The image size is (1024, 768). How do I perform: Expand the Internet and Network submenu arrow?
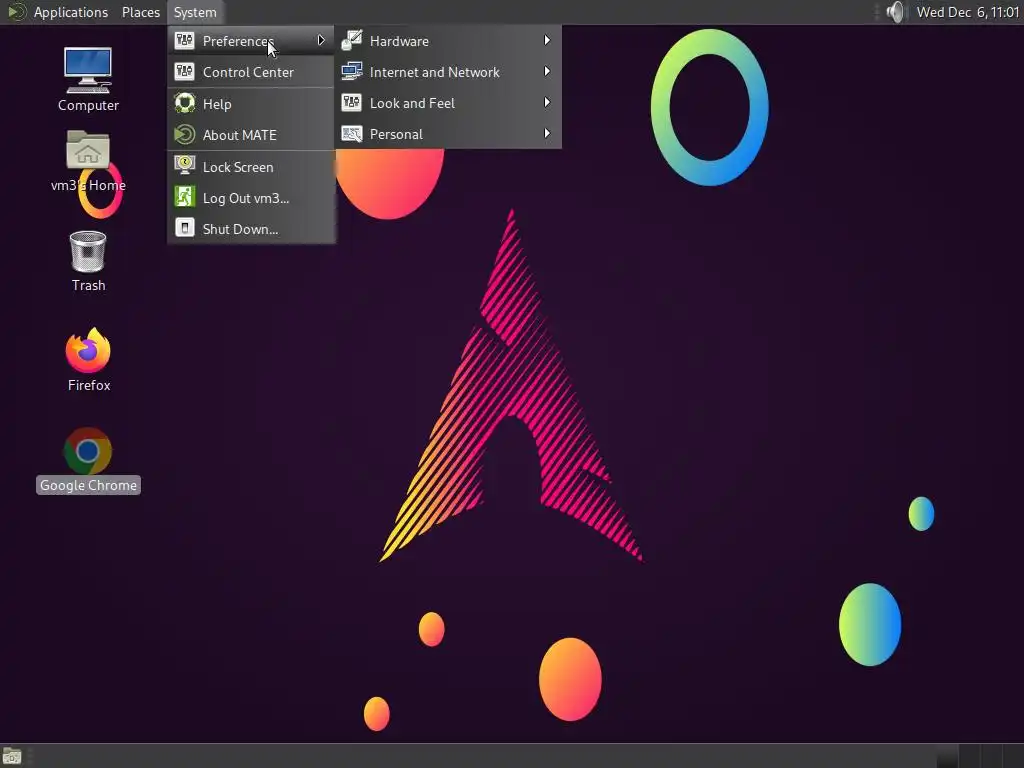point(547,71)
